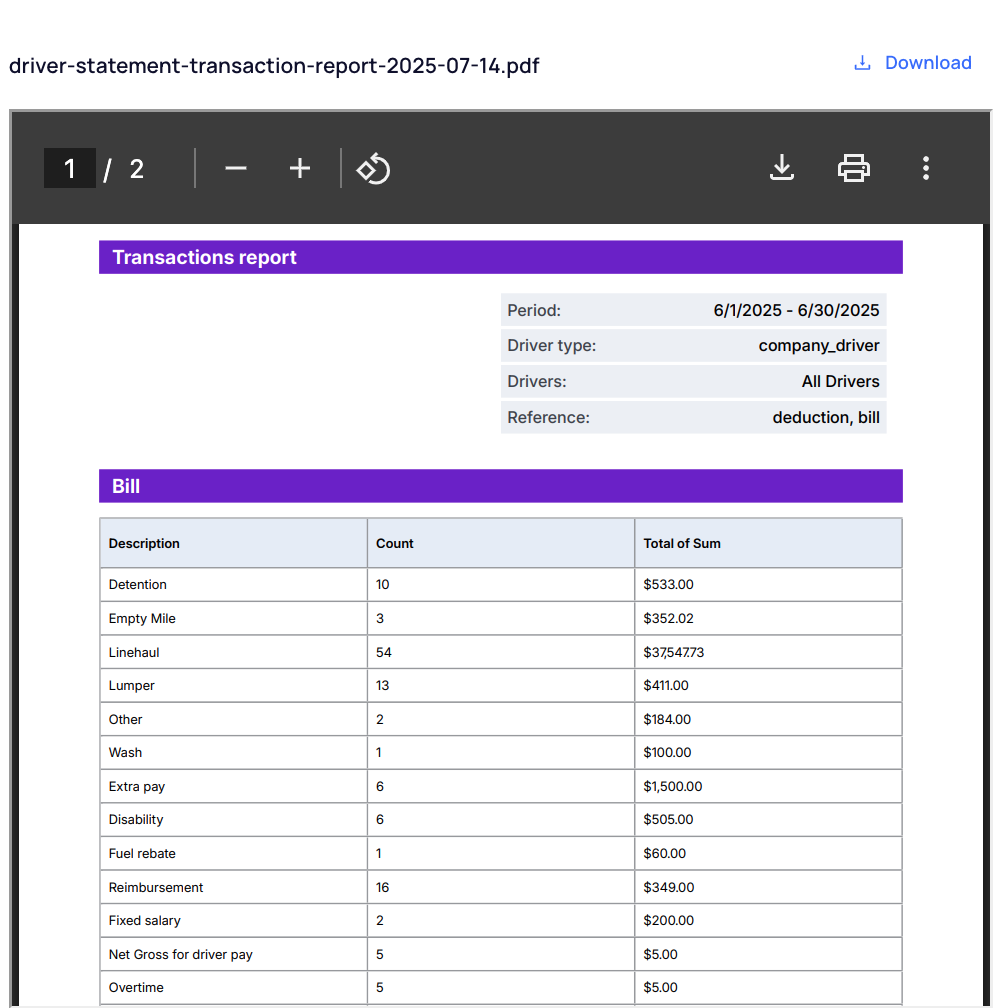Viewport: 997px width, 1008px height.
Task: Click the Reimbursement count 16
Action: click(x=382, y=888)
